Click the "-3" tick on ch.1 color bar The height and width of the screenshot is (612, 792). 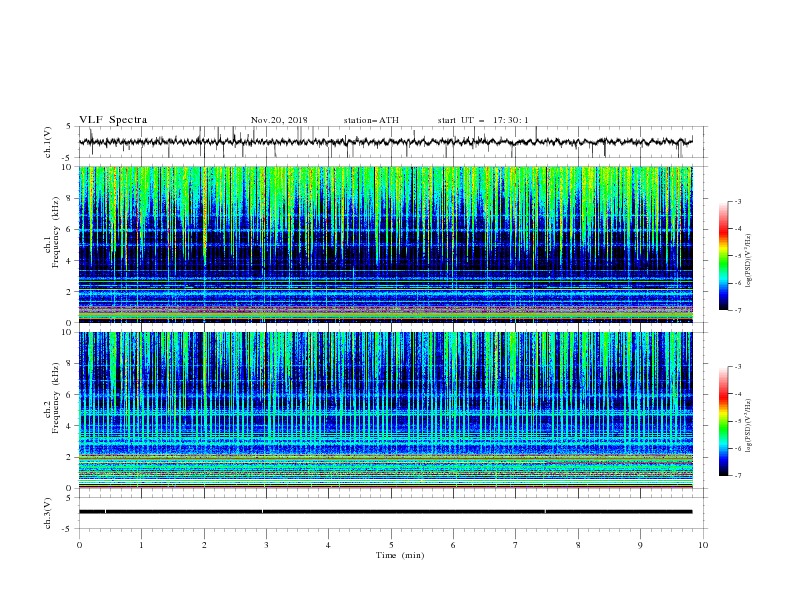(737, 201)
